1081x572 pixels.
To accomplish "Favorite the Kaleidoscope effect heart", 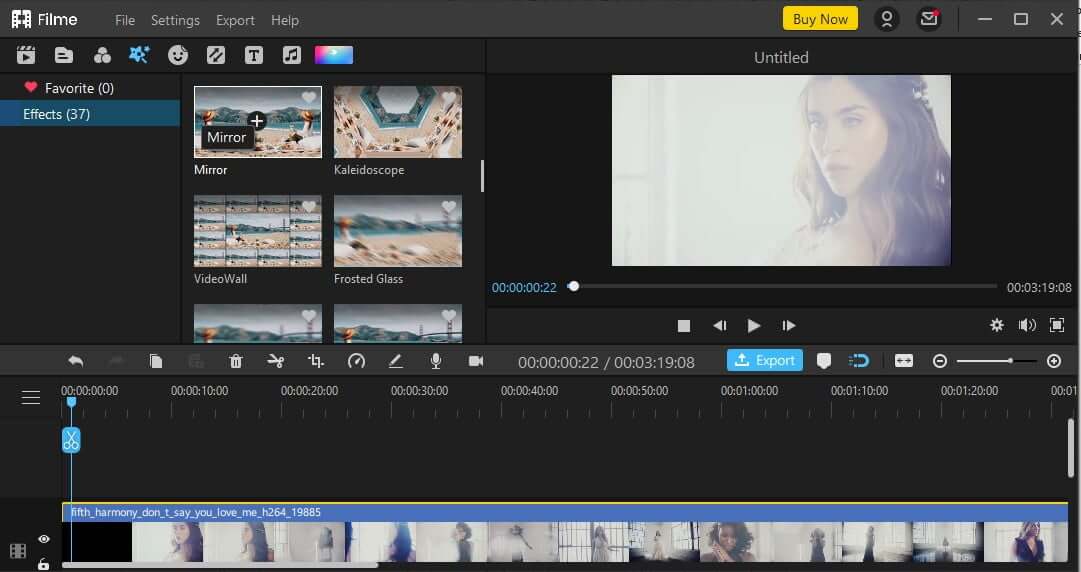I will click(449, 98).
